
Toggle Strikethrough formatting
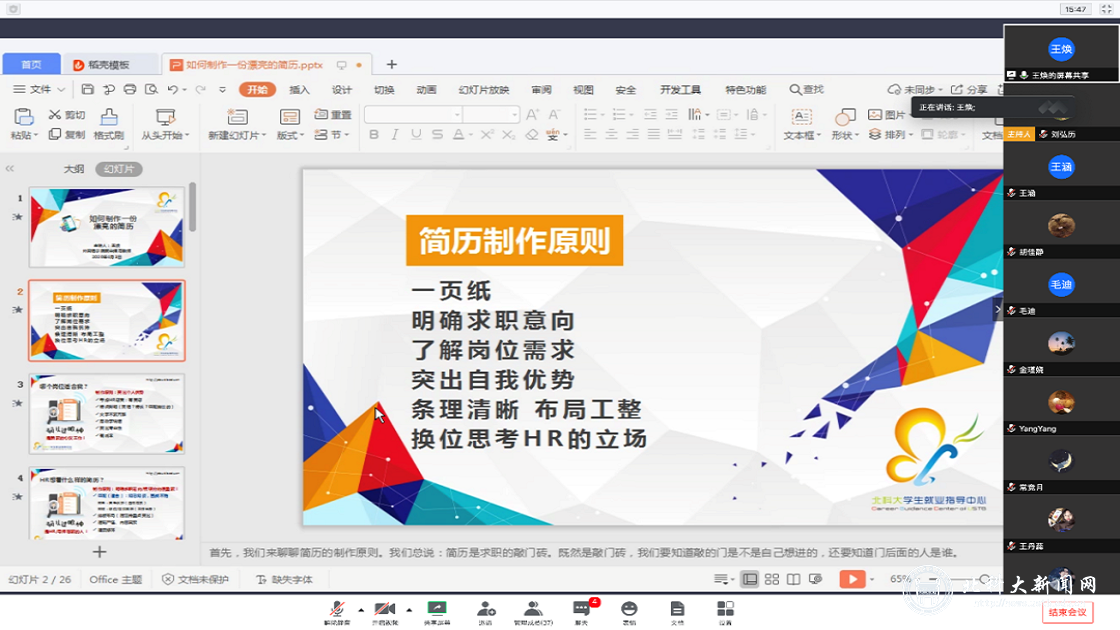(x=437, y=134)
